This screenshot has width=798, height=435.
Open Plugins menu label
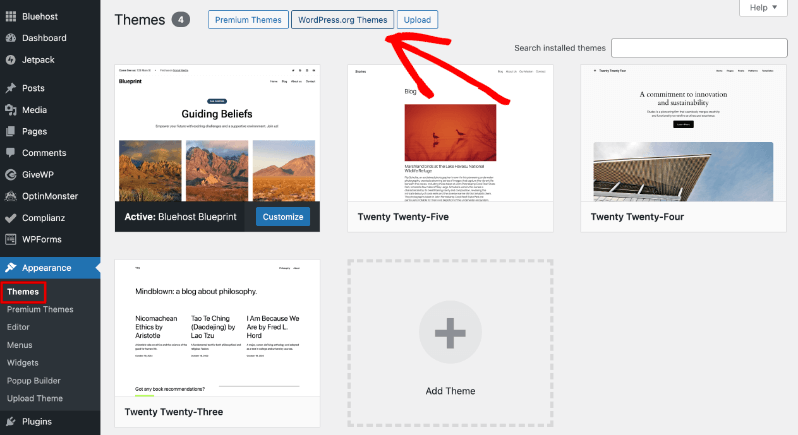[x=37, y=421]
